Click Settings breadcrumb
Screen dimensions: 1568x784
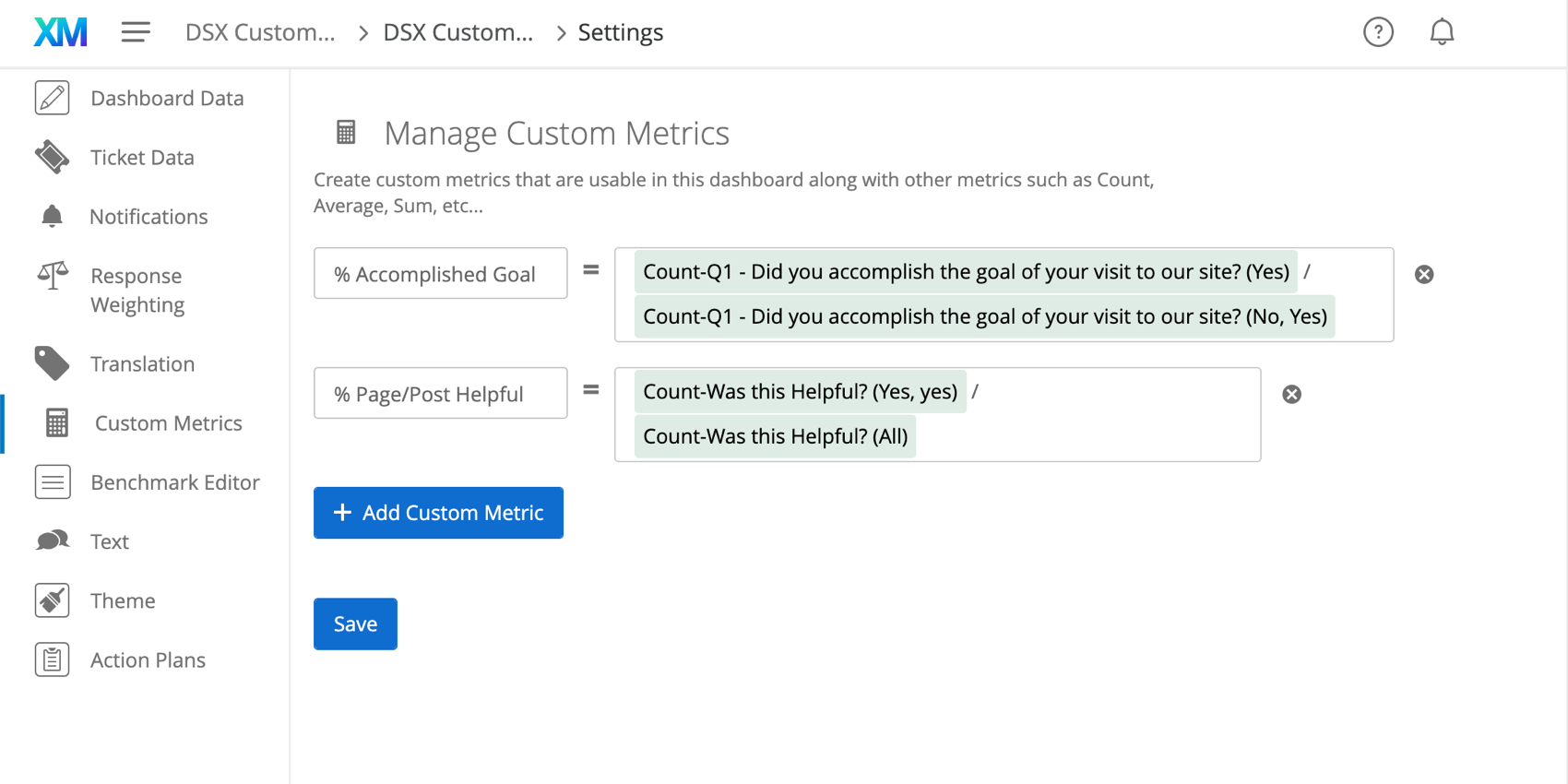pyautogui.click(x=621, y=32)
